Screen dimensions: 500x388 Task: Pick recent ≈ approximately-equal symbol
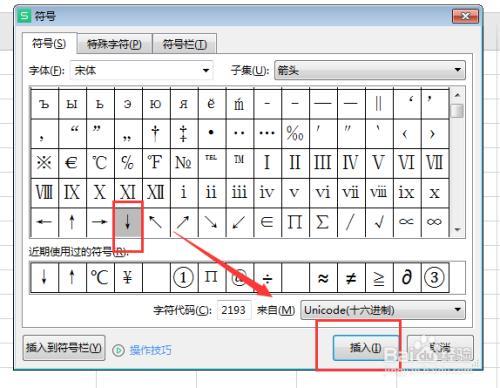pyautogui.click(x=323, y=277)
